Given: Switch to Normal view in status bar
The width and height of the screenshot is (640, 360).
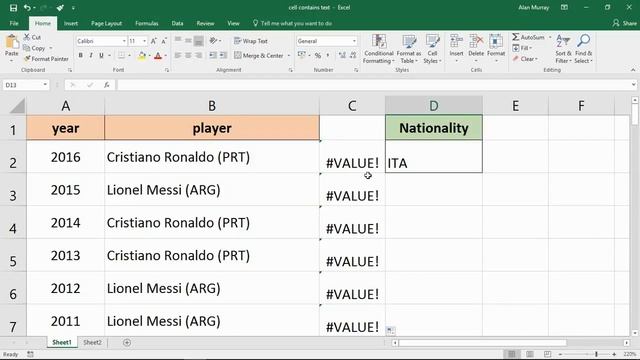Looking at the screenshot, I should click(511, 354).
